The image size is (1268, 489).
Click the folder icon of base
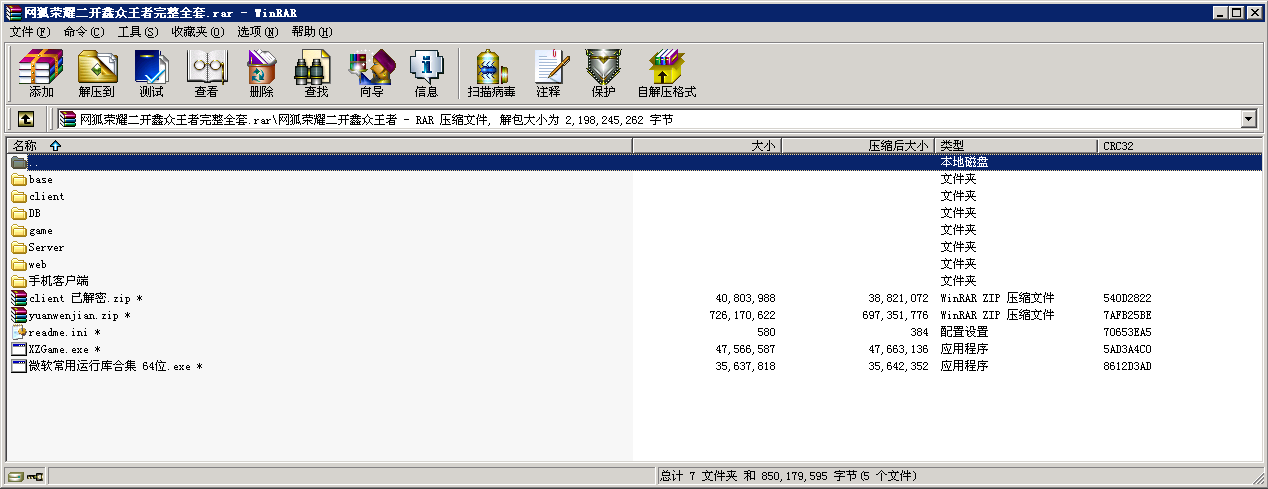pos(19,180)
